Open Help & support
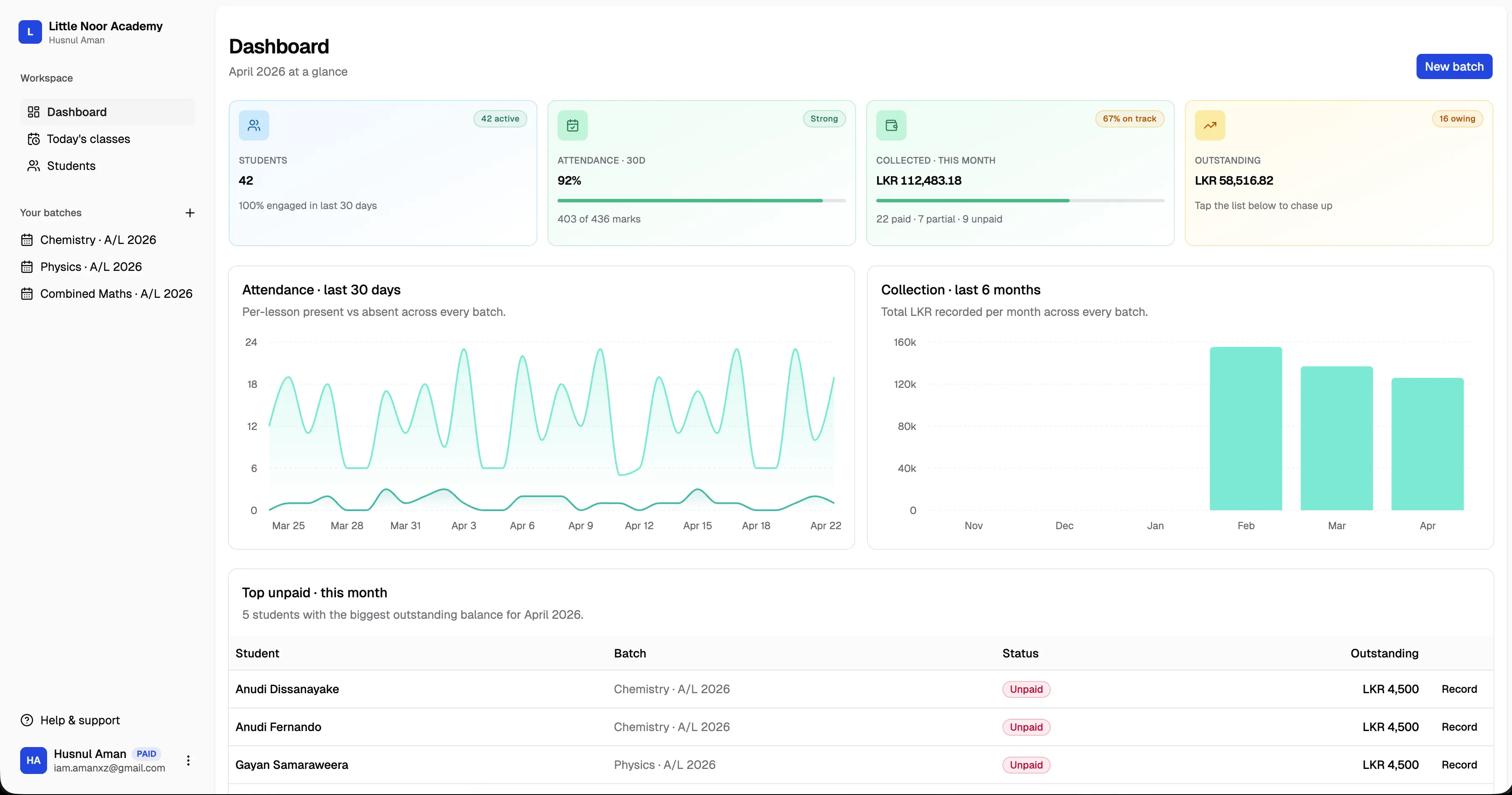 coord(71,721)
